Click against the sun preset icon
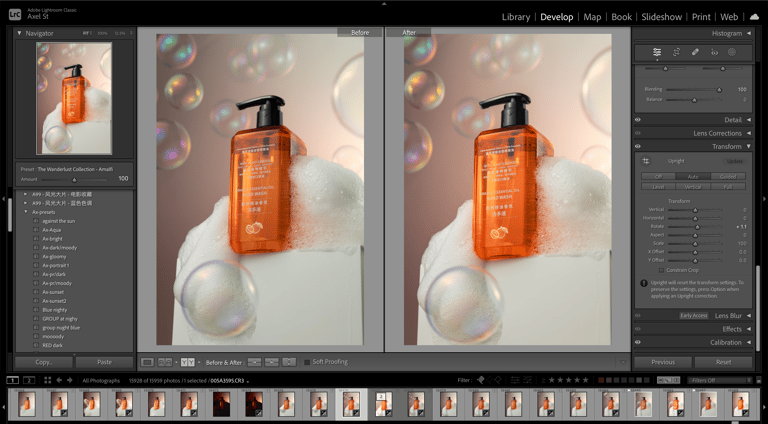 pyautogui.click(x=36, y=221)
